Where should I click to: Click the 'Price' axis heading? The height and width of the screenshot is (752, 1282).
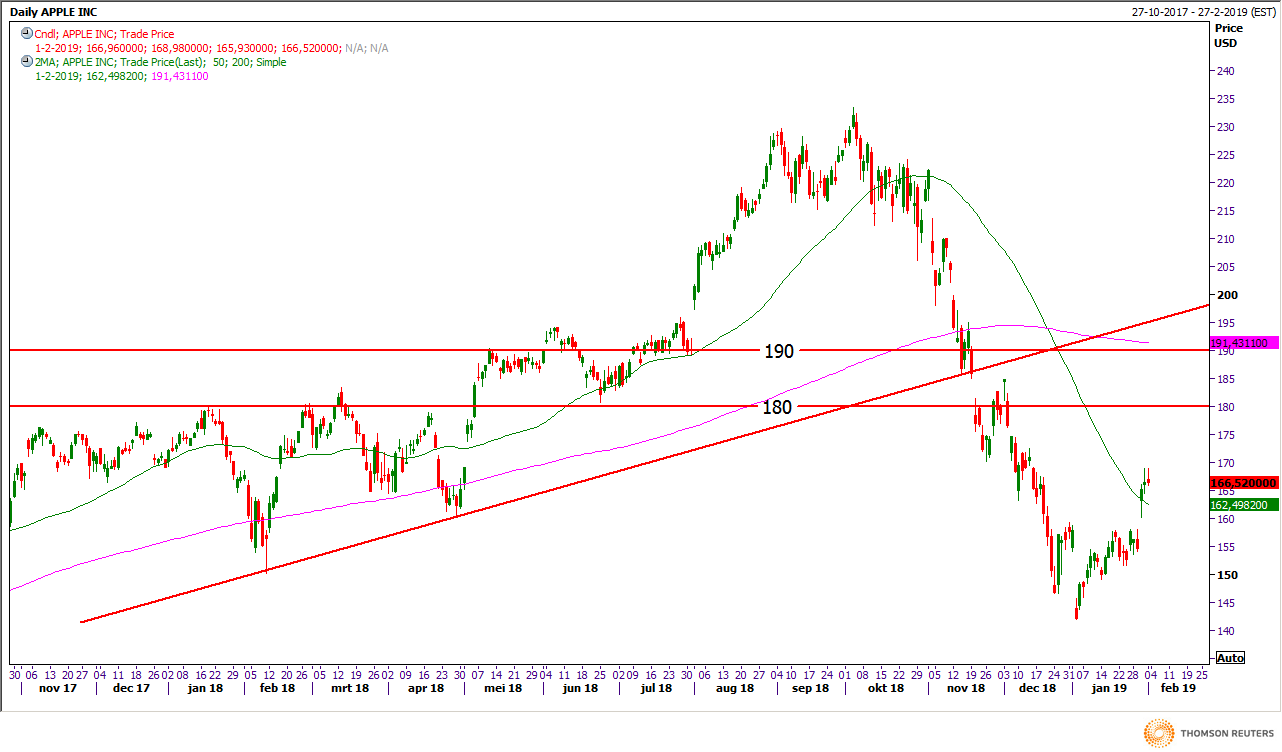click(x=1229, y=29)
